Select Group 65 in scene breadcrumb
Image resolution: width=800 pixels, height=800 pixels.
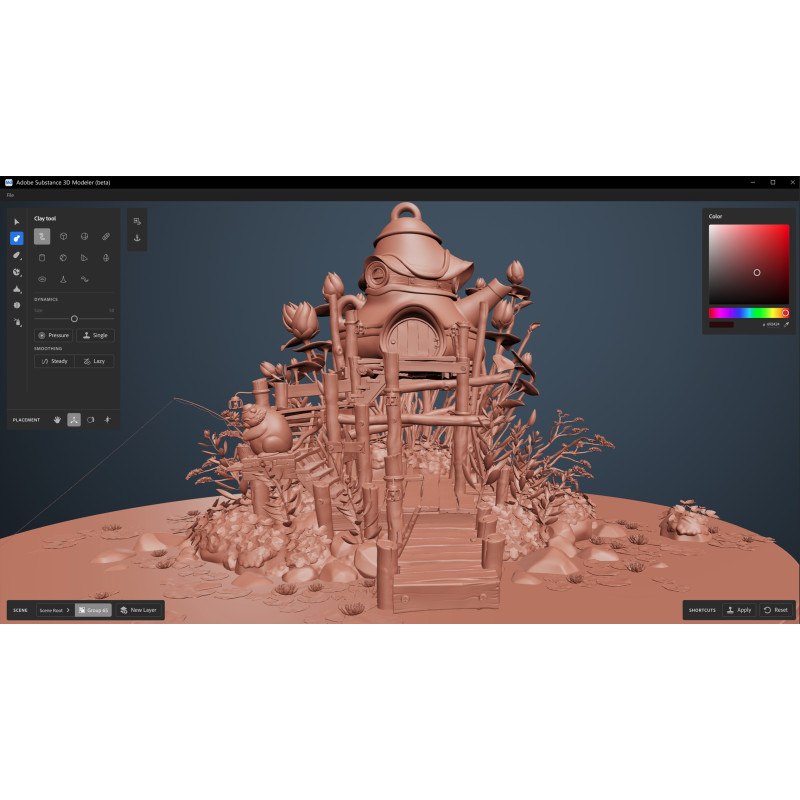click(x=93, y=610)
